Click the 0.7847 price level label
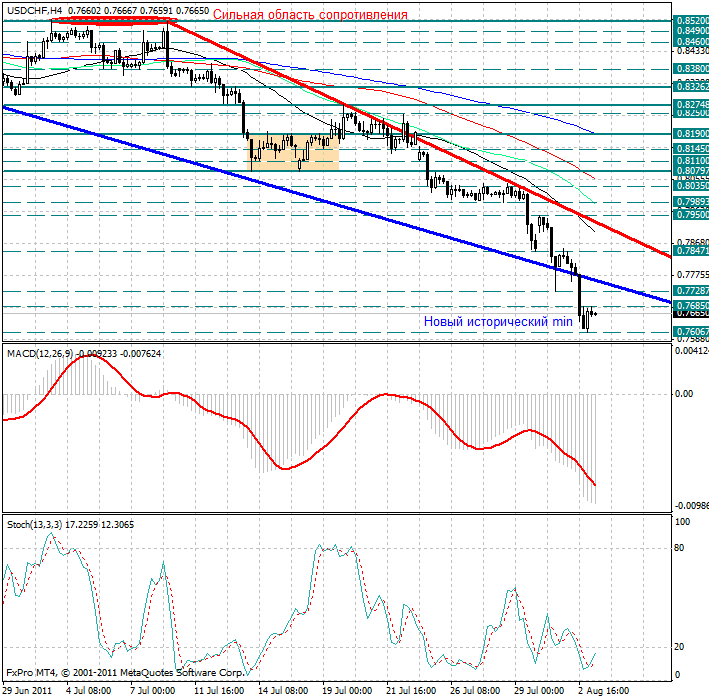709x698 pixels. [691, 251]
